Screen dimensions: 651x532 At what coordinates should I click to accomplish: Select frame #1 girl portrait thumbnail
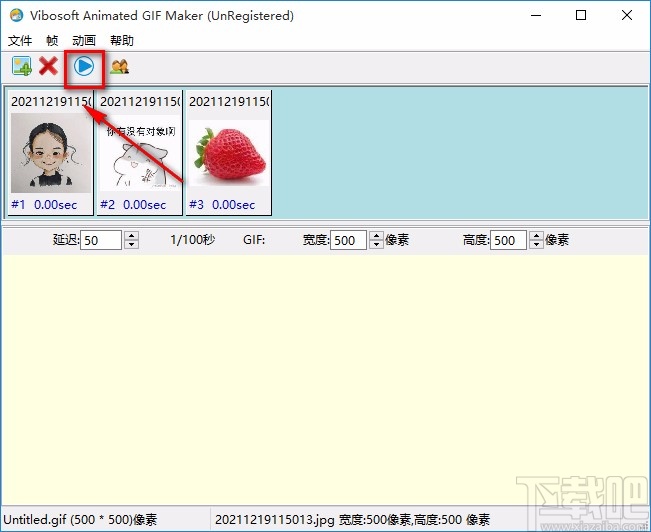coord(51,153)
